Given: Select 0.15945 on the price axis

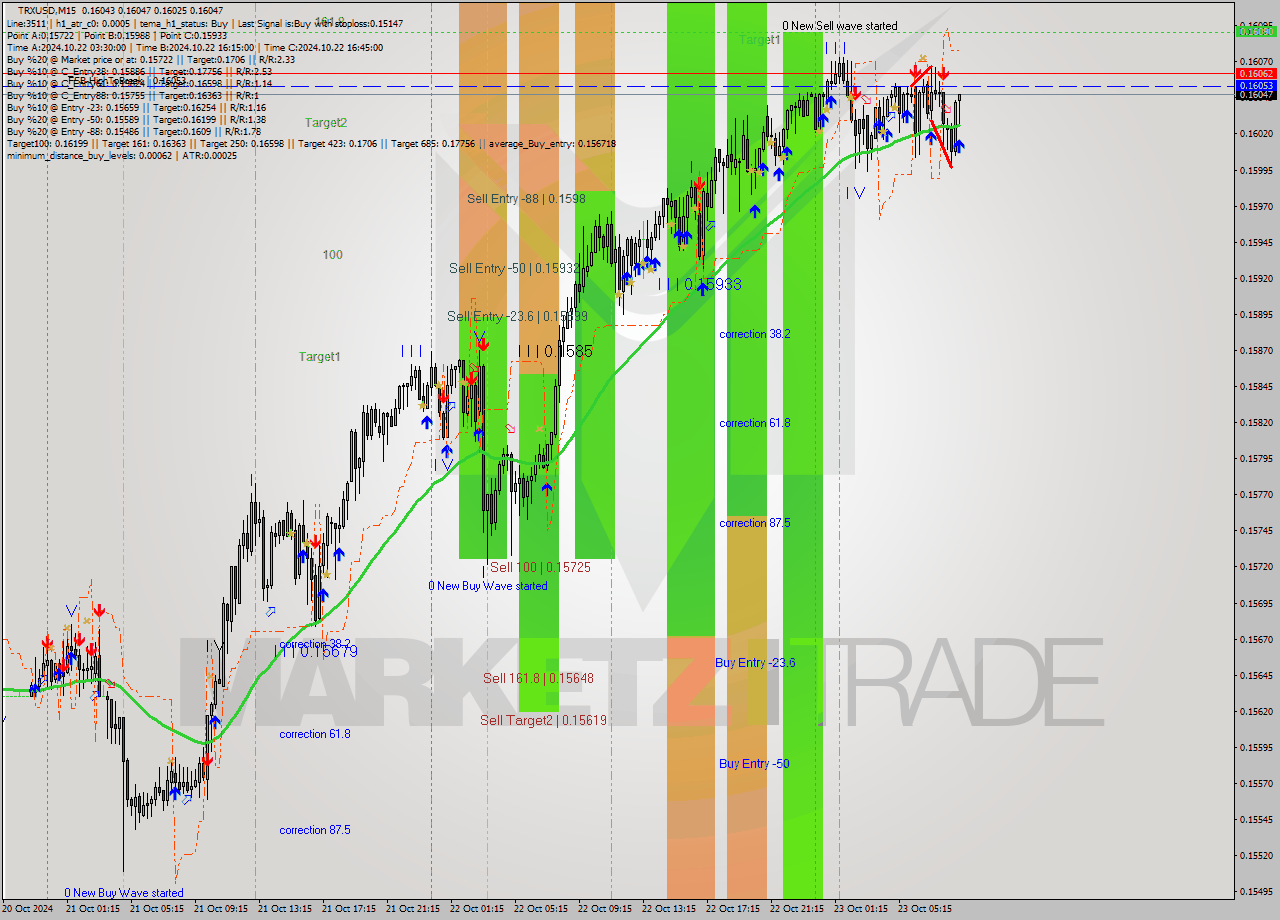Looking at the screenshot, I should click(1255, 243).
